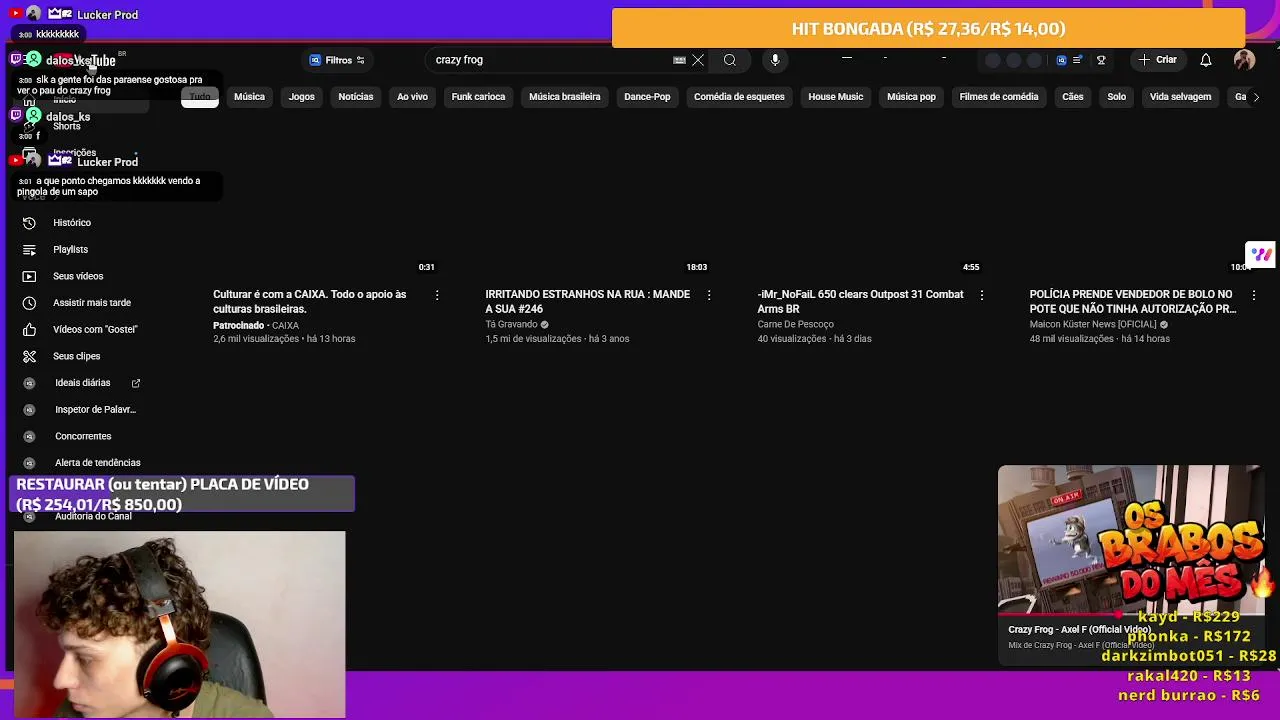Click external-link icon beside Ideais diárias

(x=136, y=383)
